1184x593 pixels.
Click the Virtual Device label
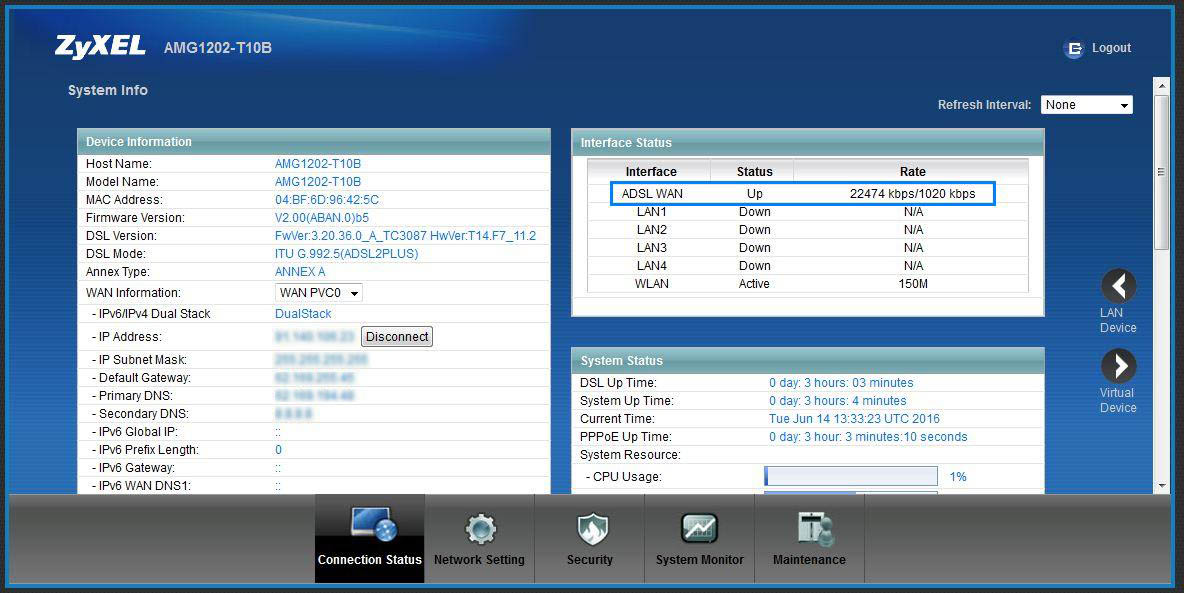pos(1118,400)
